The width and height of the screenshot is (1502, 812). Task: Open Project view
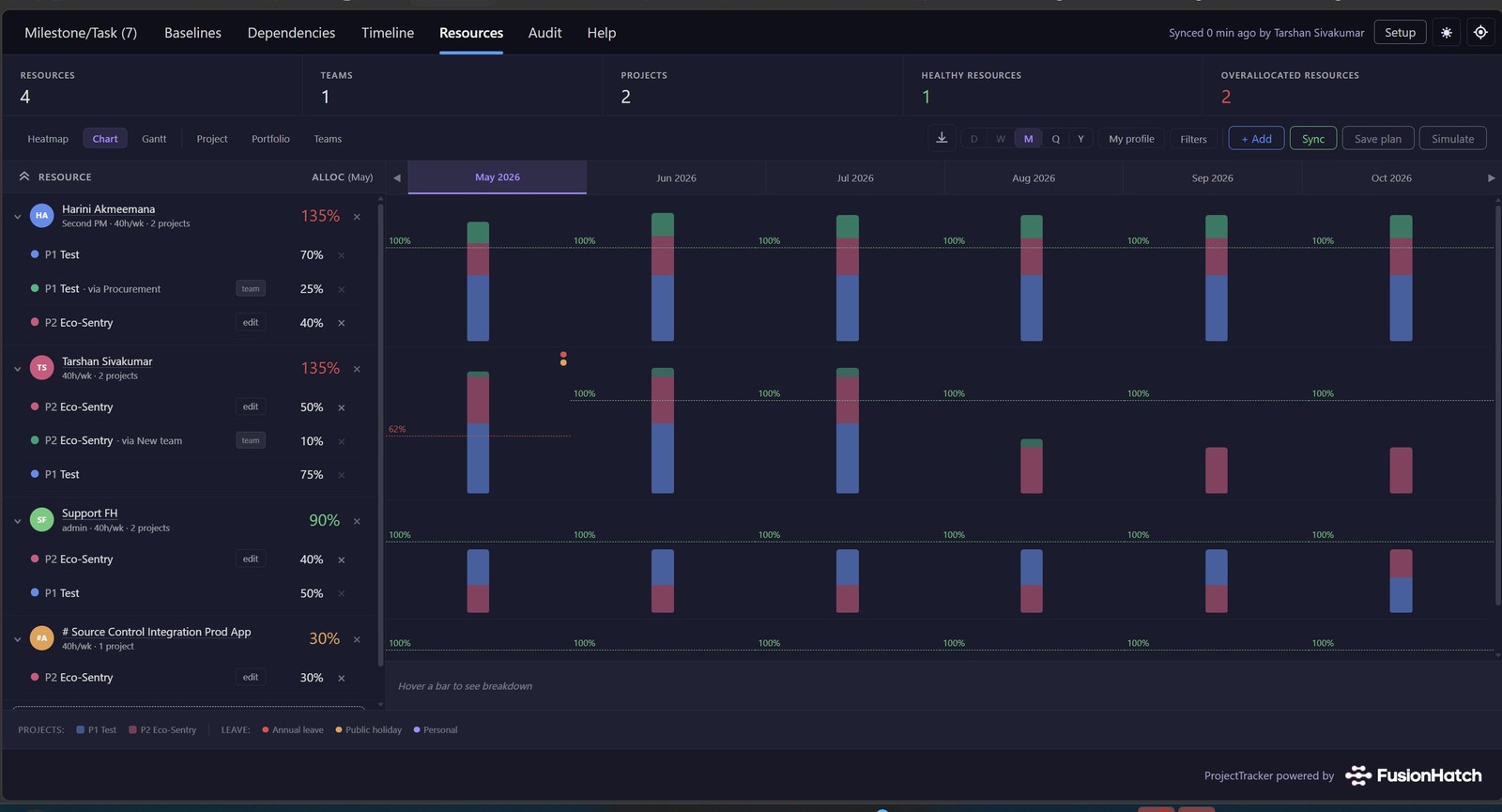(x=212, y=139)
